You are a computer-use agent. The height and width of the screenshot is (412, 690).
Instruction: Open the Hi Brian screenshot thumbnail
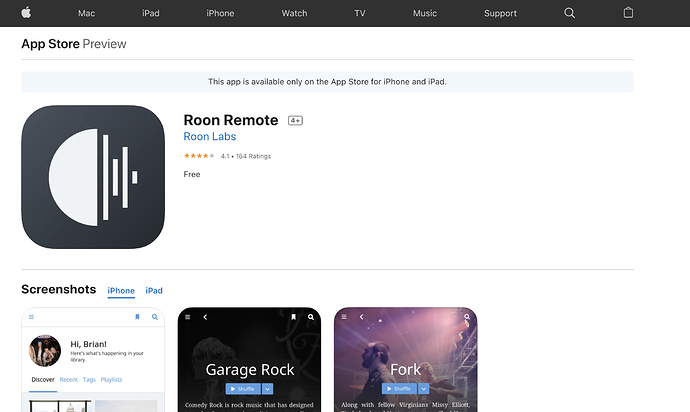coord(93,360)
